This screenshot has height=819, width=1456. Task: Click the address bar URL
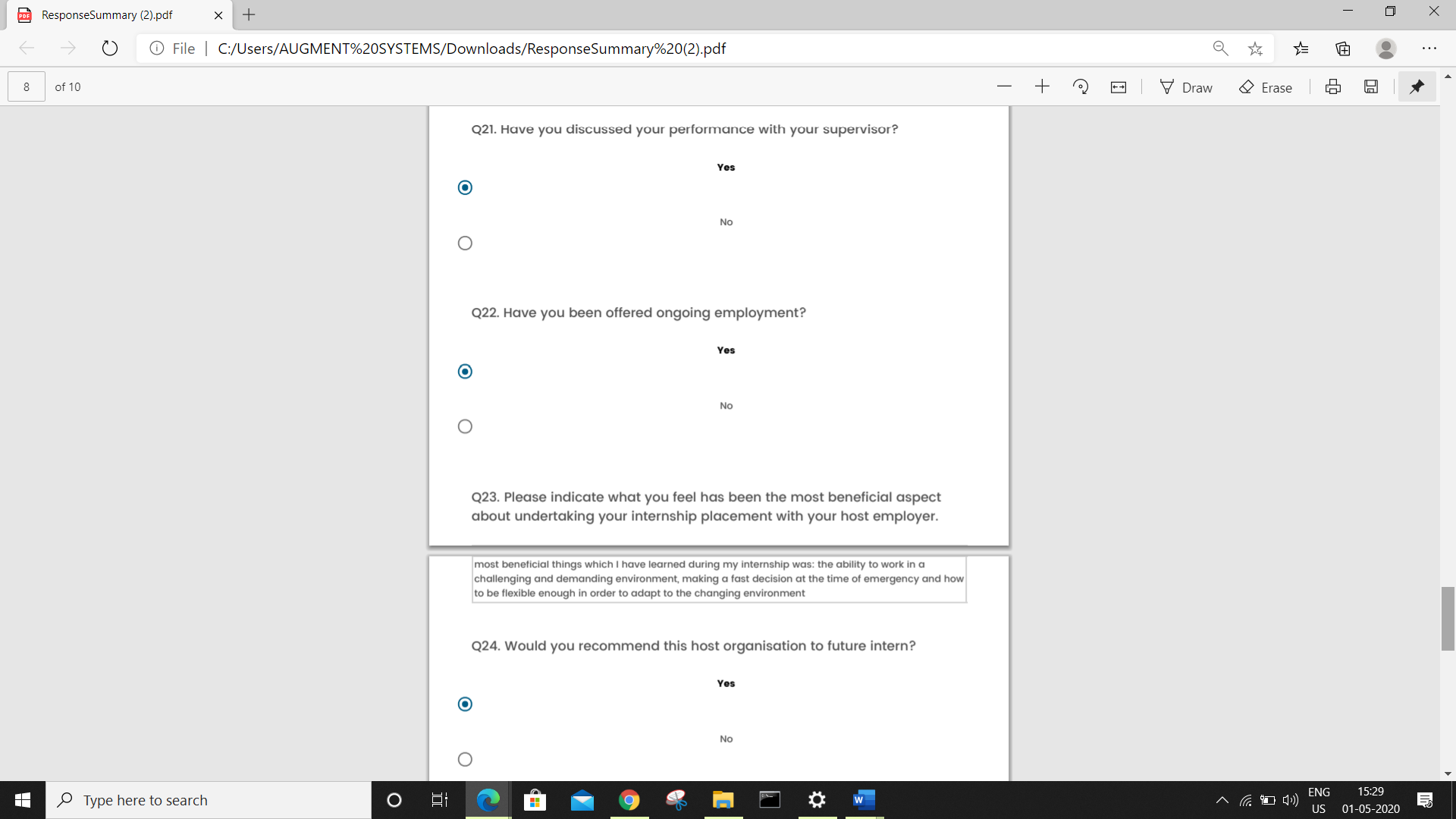click(x=471, y=49)
